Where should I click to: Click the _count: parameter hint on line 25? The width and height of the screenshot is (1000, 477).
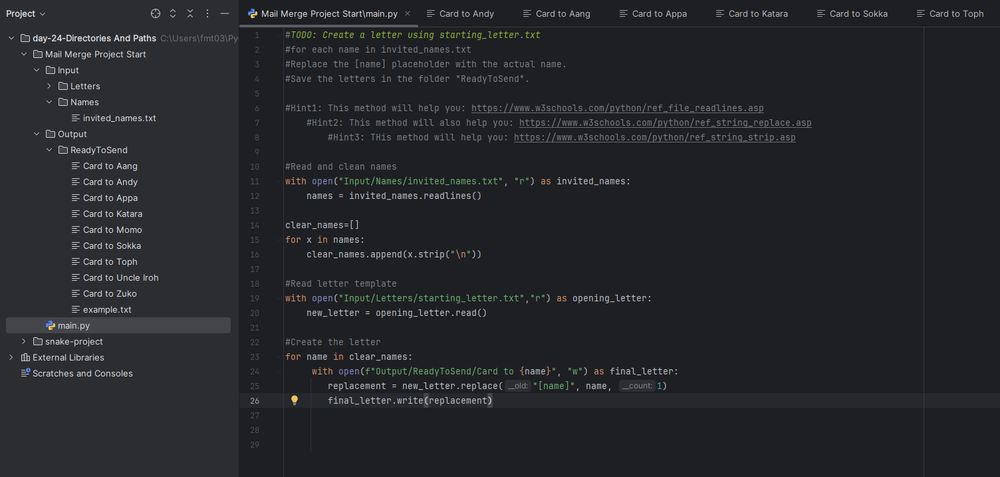click(636, 386)
